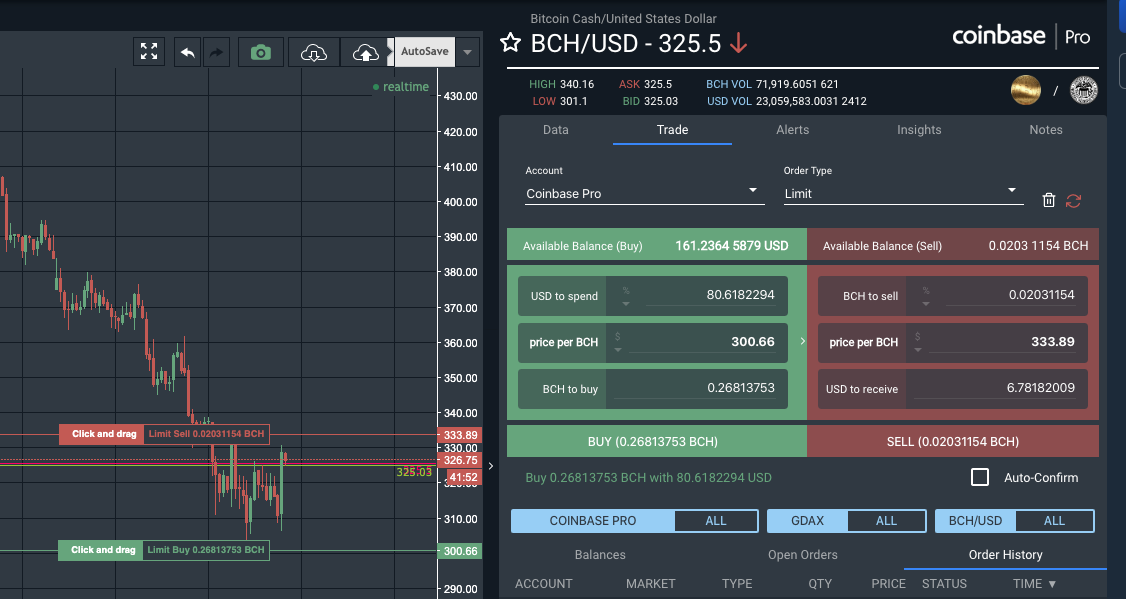Switch to the Notes tab
This screenshot has width=1126, height=599.
coord(1046,130)
